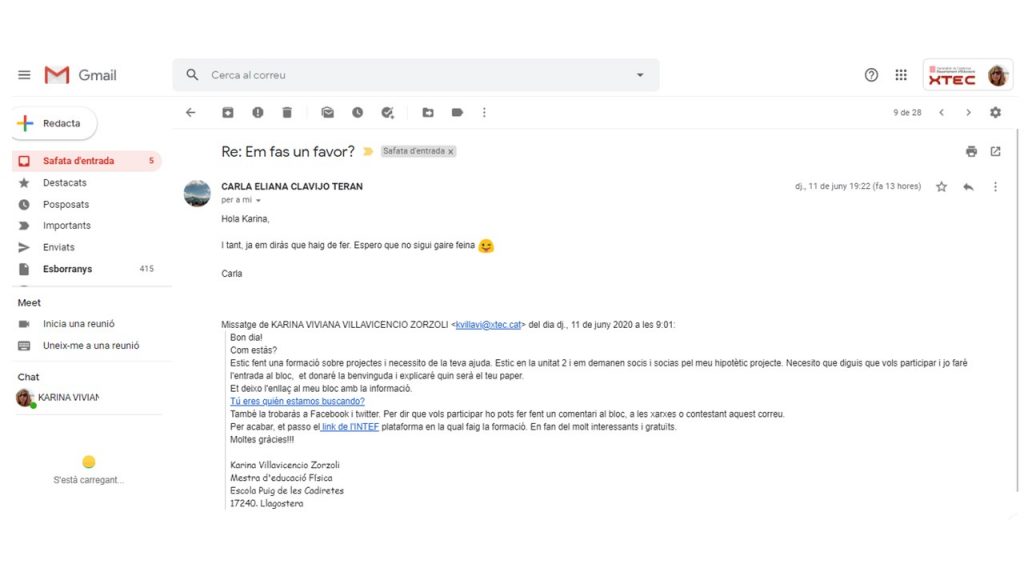Image resolution: width=1024 pixels, height=576 pixels.
Task: Star the message from Carla
Action: 941,187
